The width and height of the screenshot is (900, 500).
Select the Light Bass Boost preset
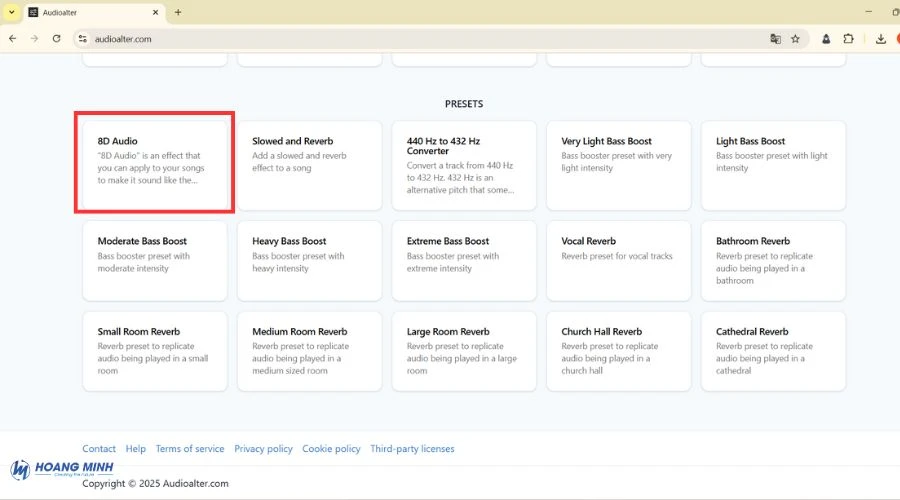[x=773, y=165]
